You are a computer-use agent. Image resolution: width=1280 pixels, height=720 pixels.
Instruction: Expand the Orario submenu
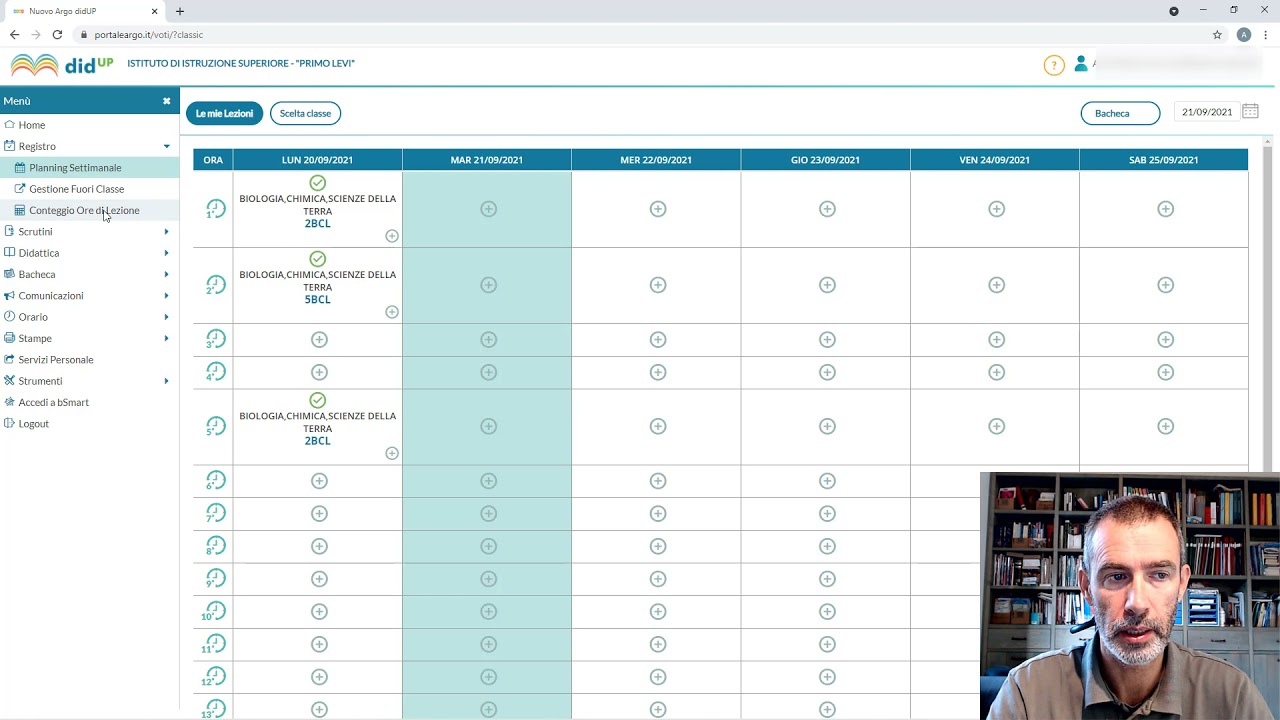pyautogui.click(x=167, y=317)
